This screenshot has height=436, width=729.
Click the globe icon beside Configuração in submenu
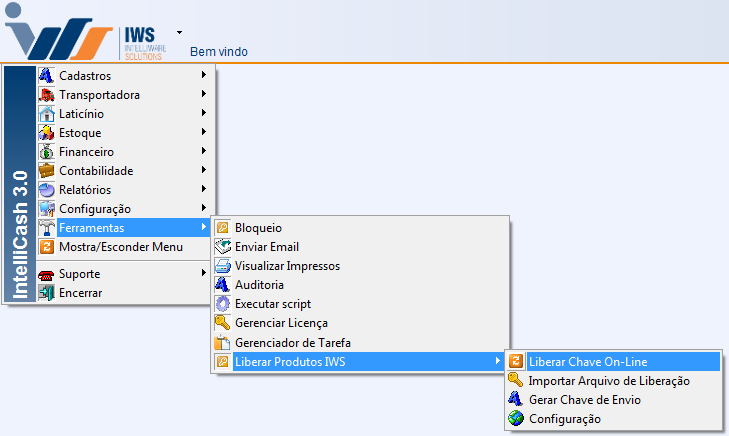click(516, 418)
